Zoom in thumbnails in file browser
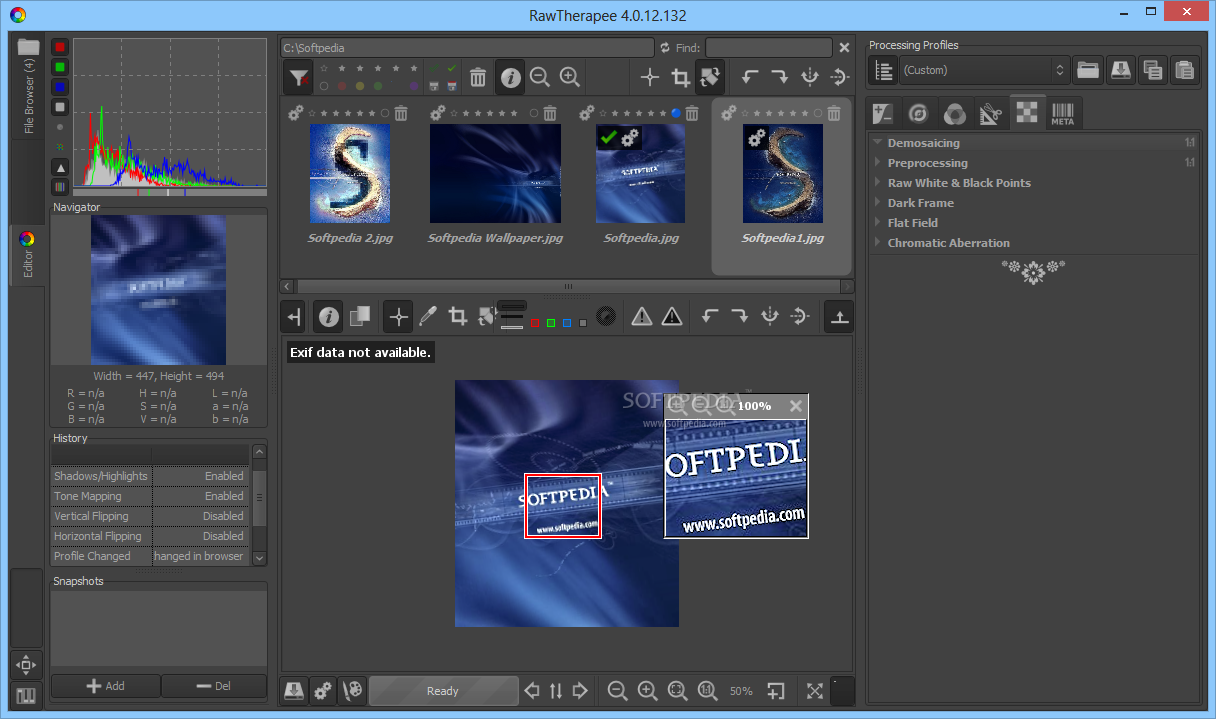 570,77
